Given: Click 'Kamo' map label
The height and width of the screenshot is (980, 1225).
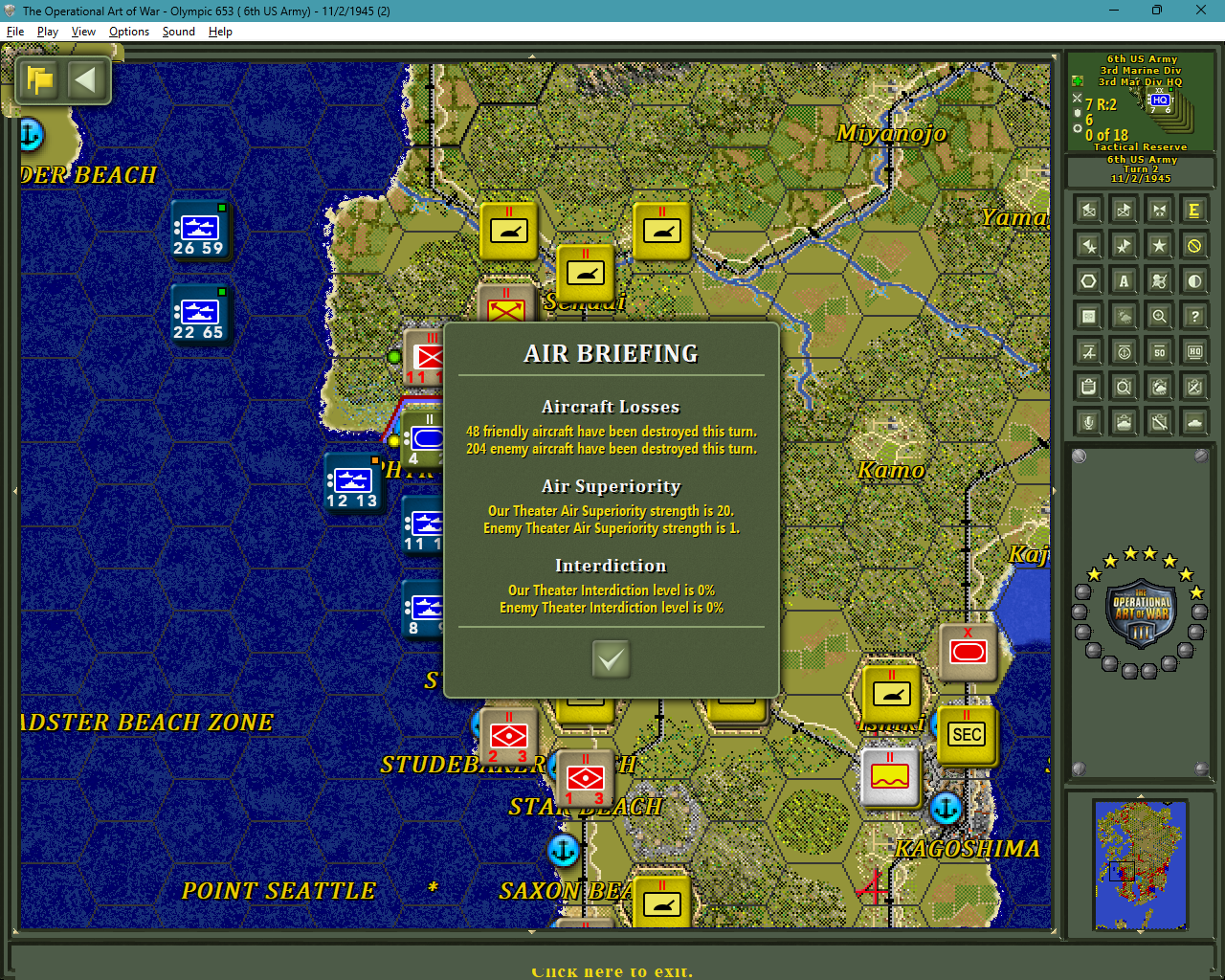Looking at the screenshot, I should 891,470.
